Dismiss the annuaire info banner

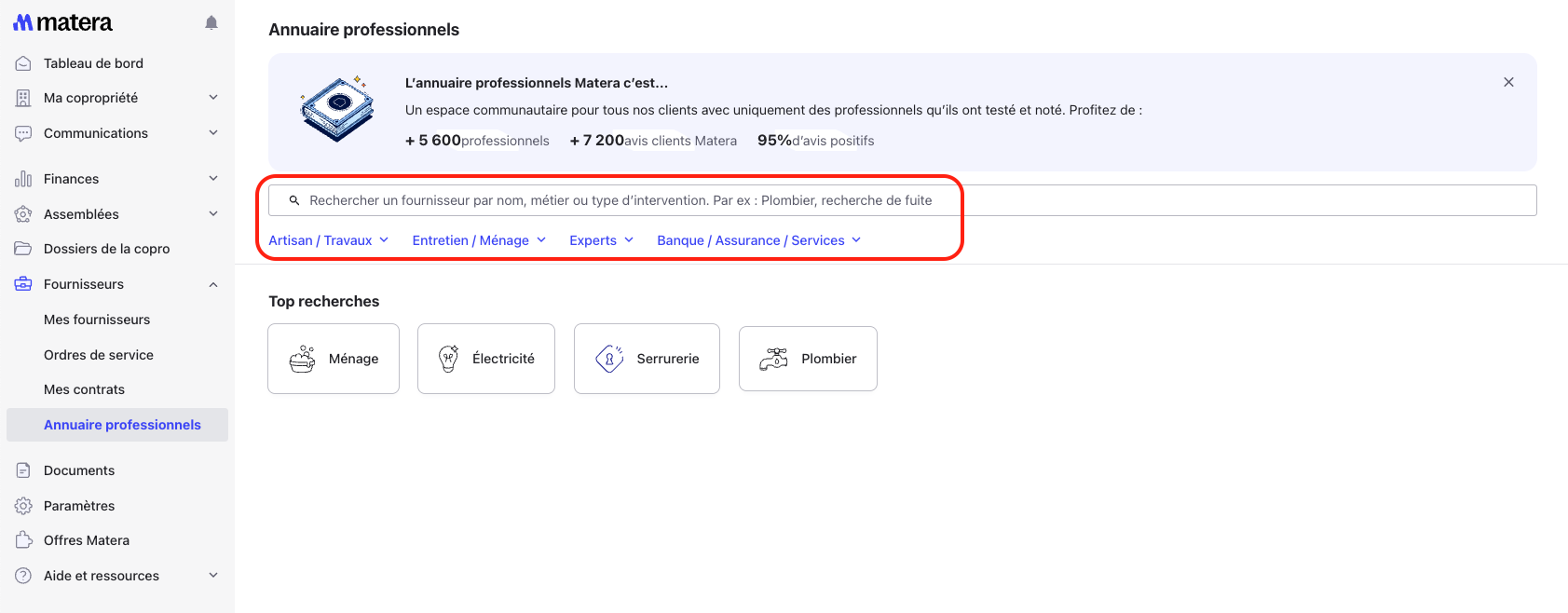tap(1508, 82)
